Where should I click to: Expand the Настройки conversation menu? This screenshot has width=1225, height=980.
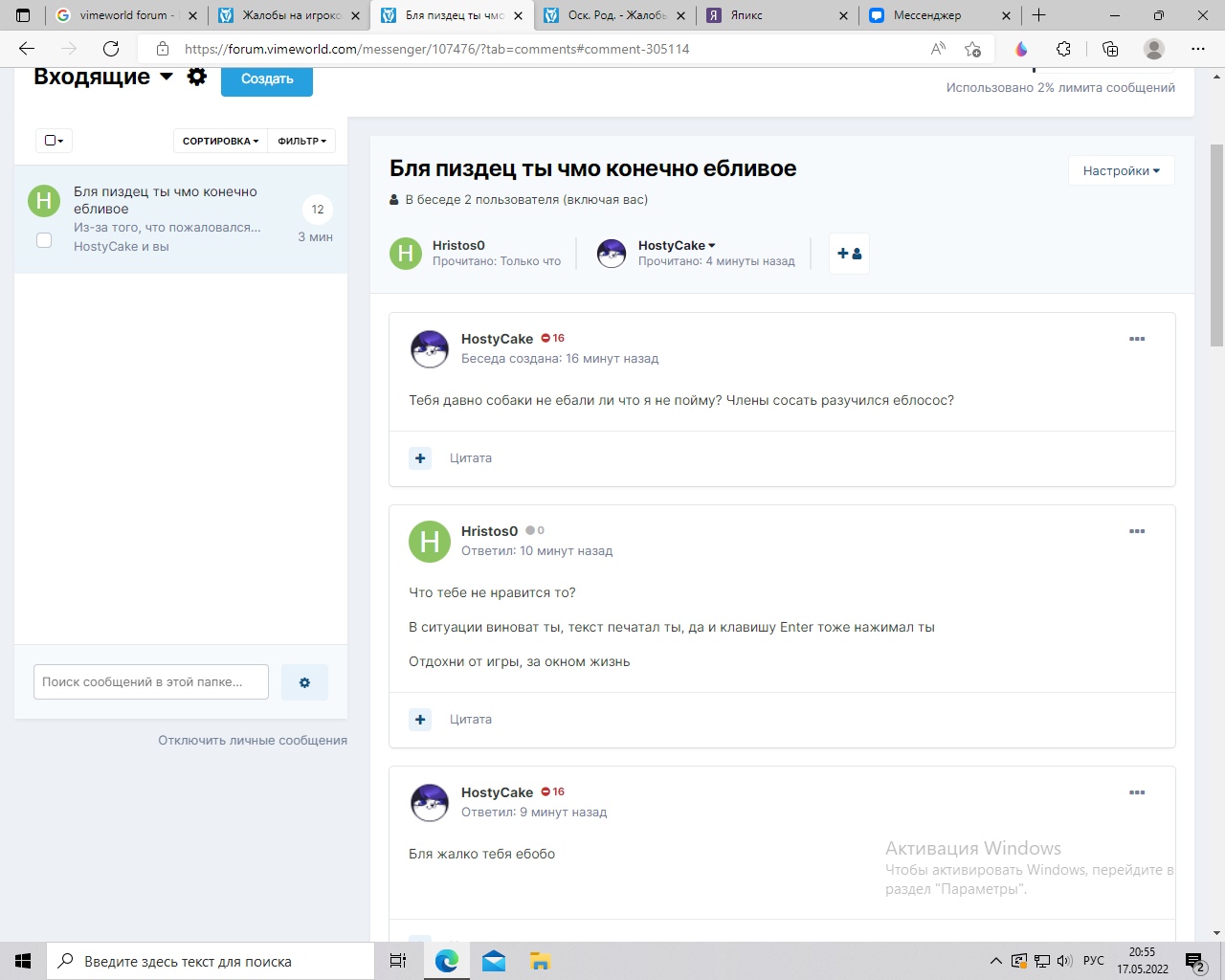coord(1121,171)
